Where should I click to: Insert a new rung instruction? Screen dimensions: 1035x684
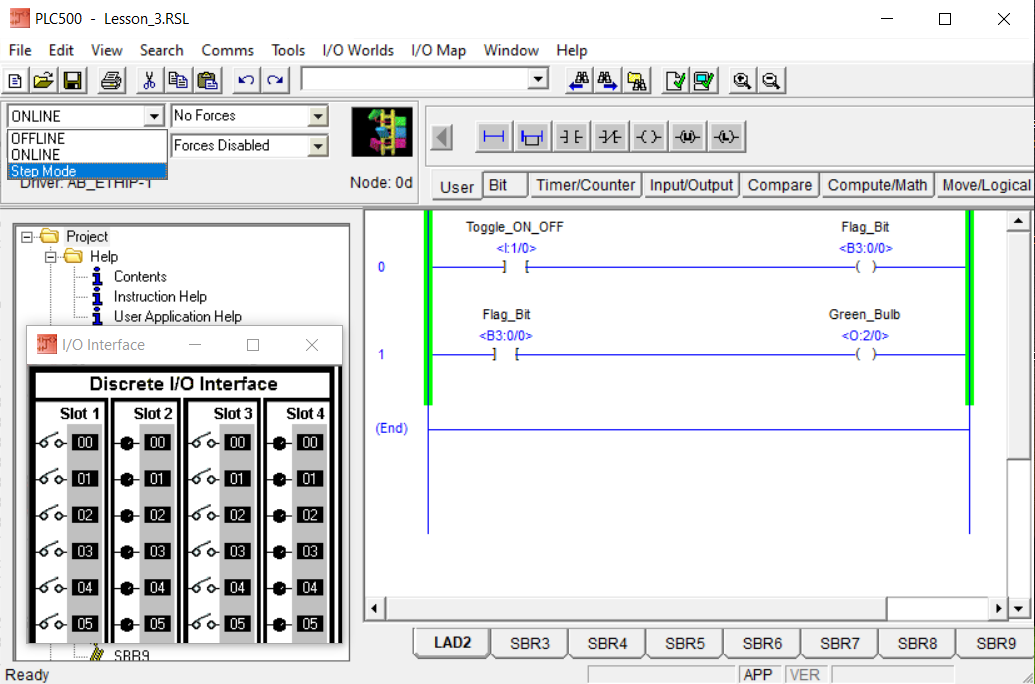pyautogui.click(x=494, y=137)
